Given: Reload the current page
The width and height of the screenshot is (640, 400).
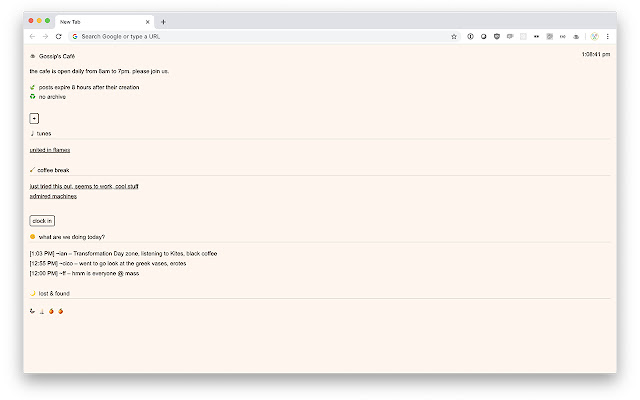Looking at the screenshot, I should point(59,36).
